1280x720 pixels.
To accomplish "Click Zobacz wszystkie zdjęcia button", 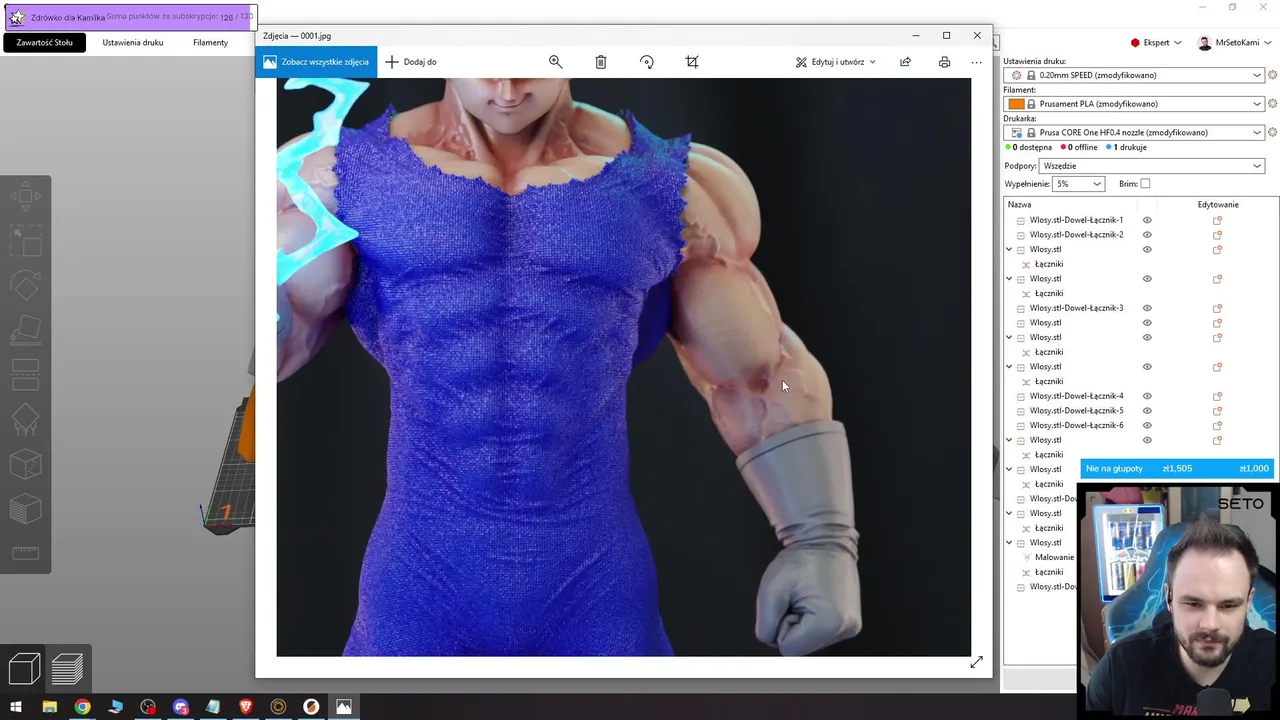I will 316,62.
